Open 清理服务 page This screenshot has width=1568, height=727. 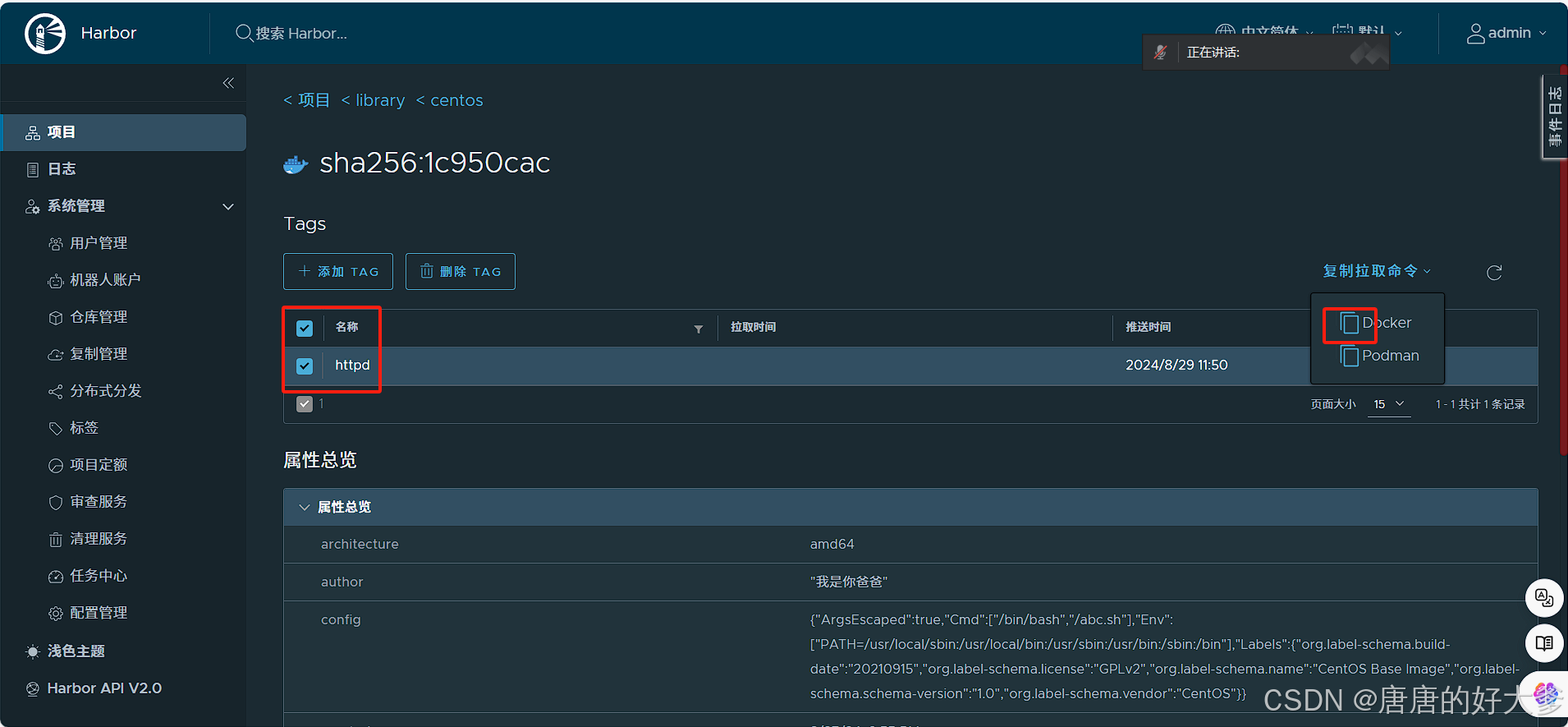pos(99,539)
